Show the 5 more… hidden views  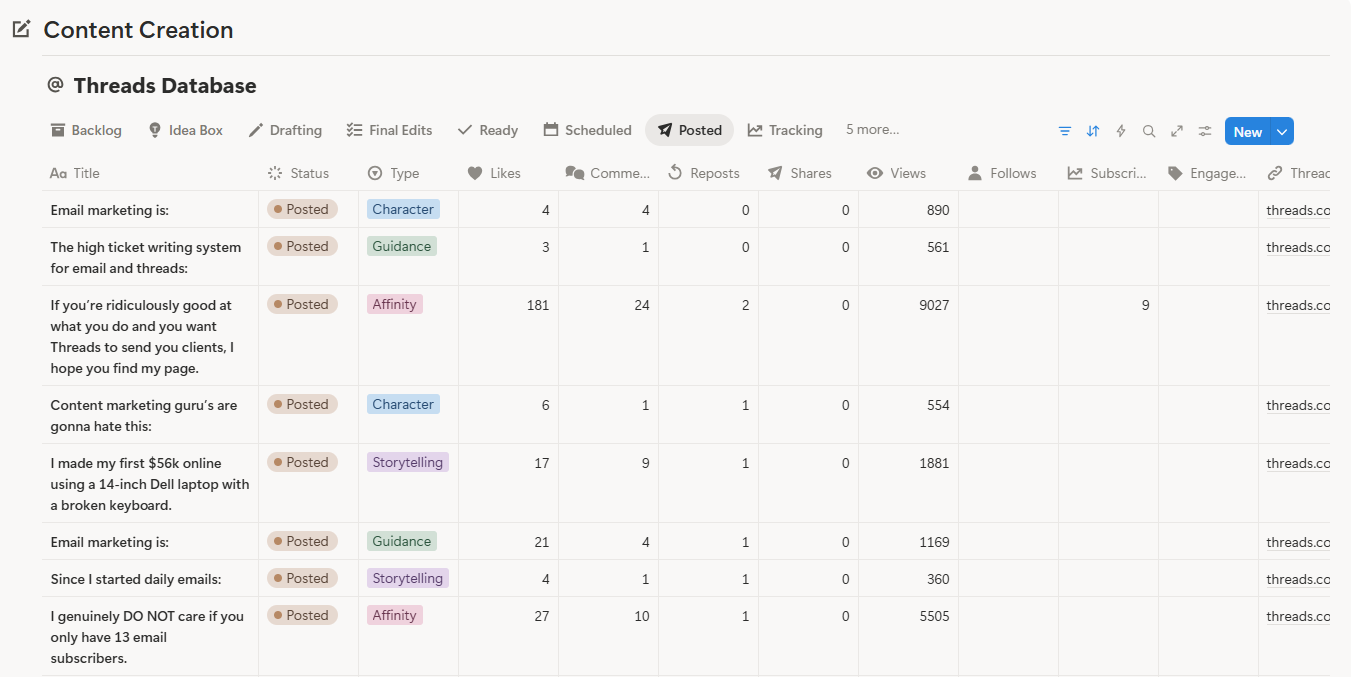coord(872,130)
